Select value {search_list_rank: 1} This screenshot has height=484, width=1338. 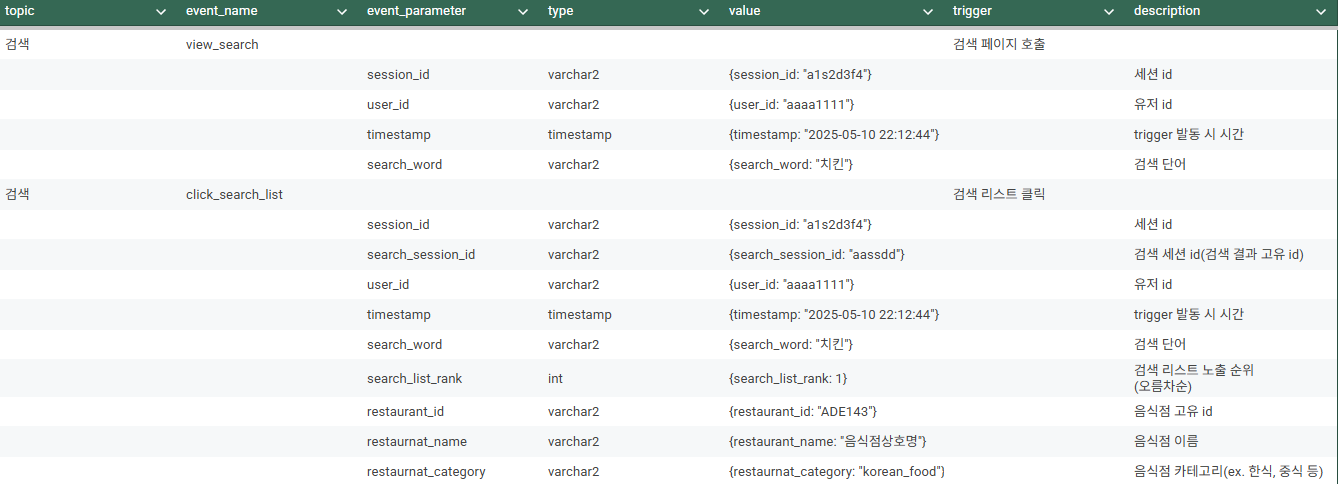(x=788, y=379)
